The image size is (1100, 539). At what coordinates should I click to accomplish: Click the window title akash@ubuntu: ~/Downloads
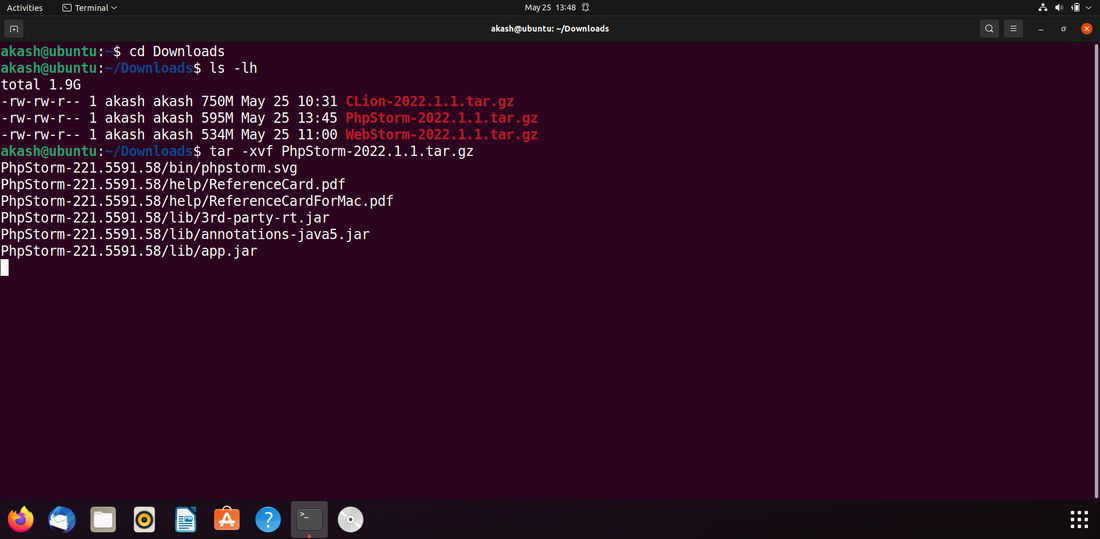(x=549, y=29)
